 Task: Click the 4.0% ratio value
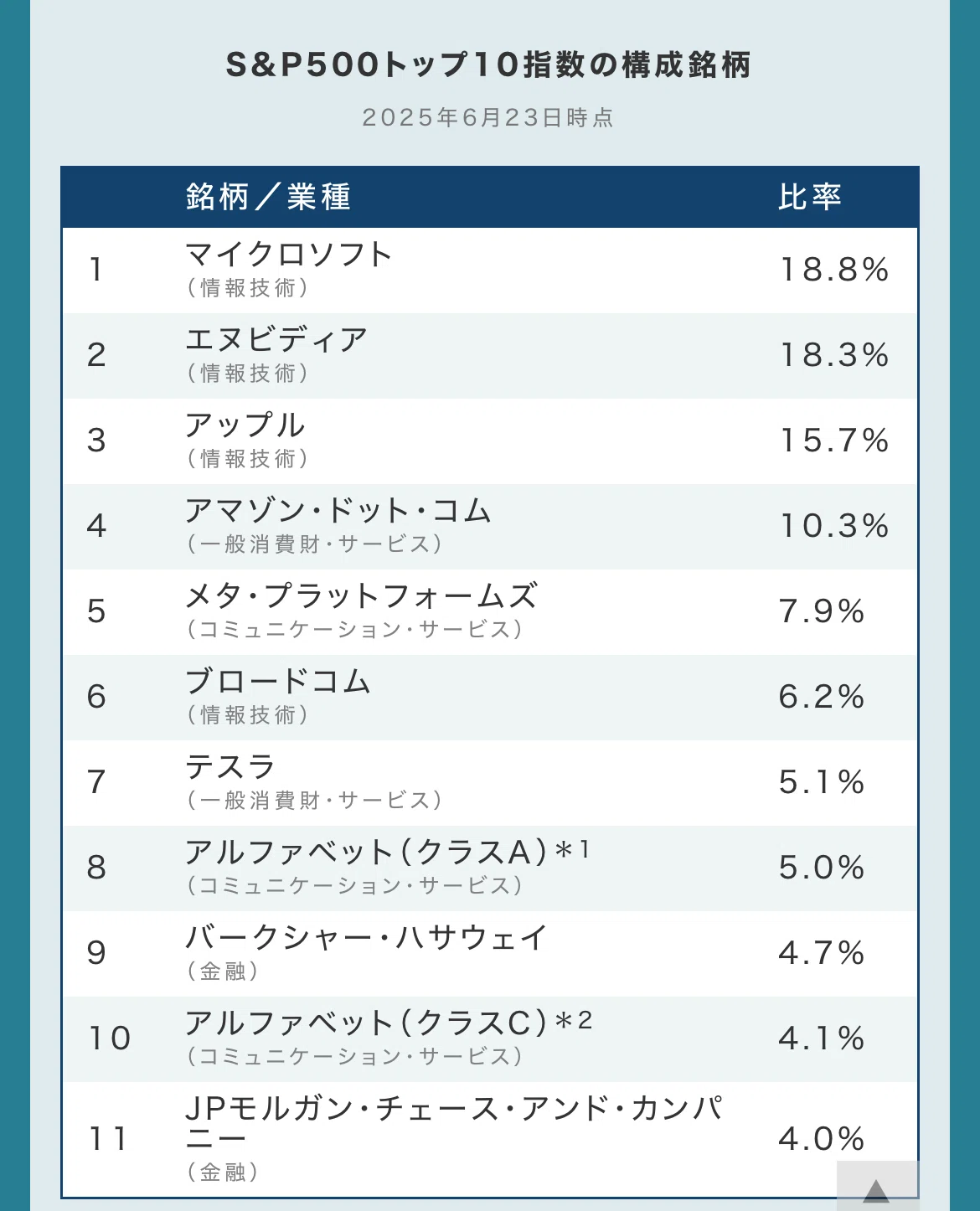point(822,1139)
